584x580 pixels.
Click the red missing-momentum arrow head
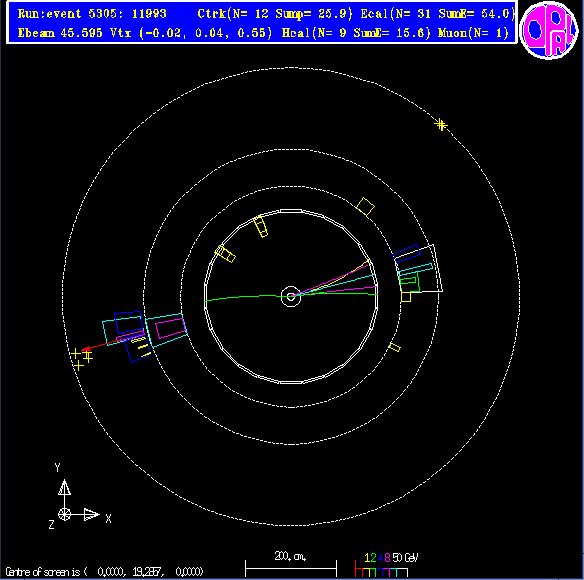click(x=86, y=349)
